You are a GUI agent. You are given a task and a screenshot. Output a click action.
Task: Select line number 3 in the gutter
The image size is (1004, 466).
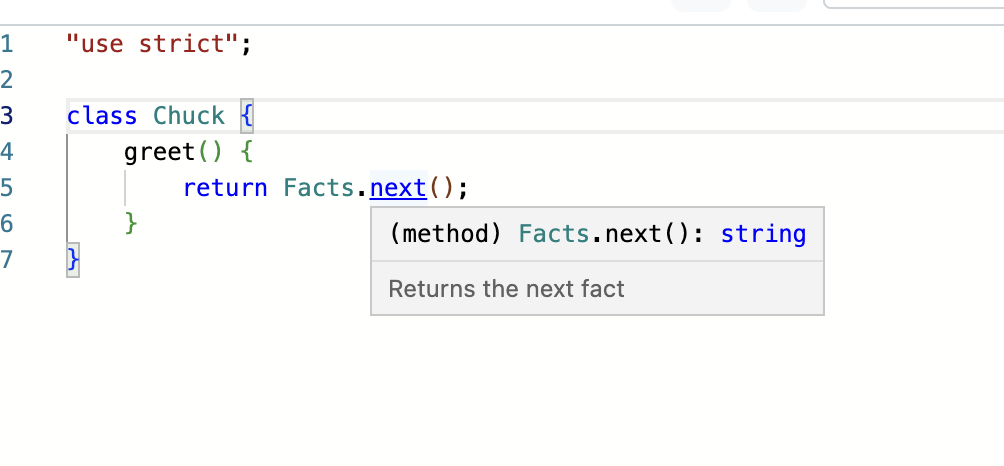8,116
